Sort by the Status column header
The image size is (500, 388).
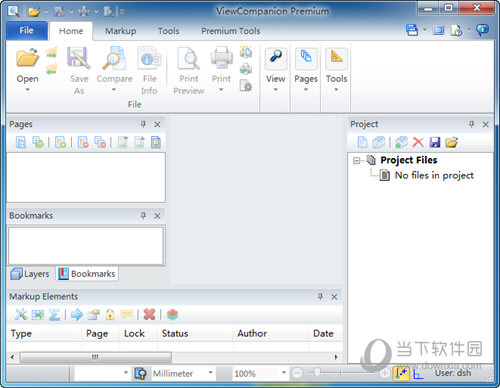(195, 334)
